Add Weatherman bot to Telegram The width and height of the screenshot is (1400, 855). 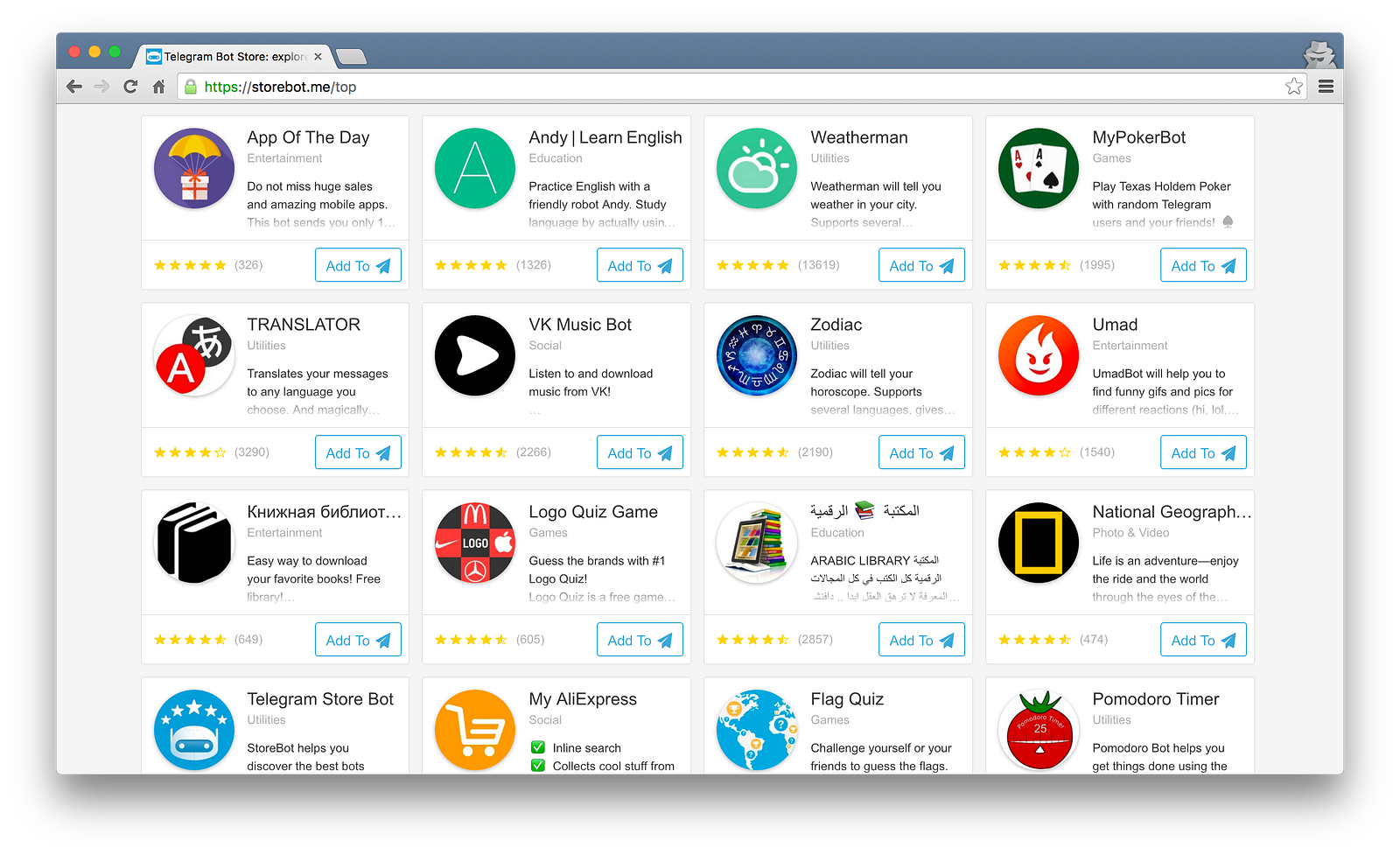pos(921,265)
